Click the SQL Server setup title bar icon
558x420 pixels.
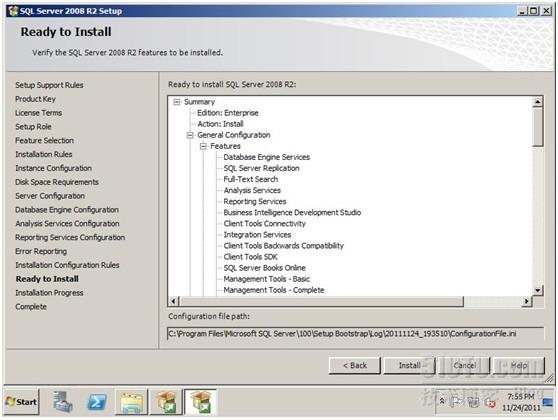(13, 11)
